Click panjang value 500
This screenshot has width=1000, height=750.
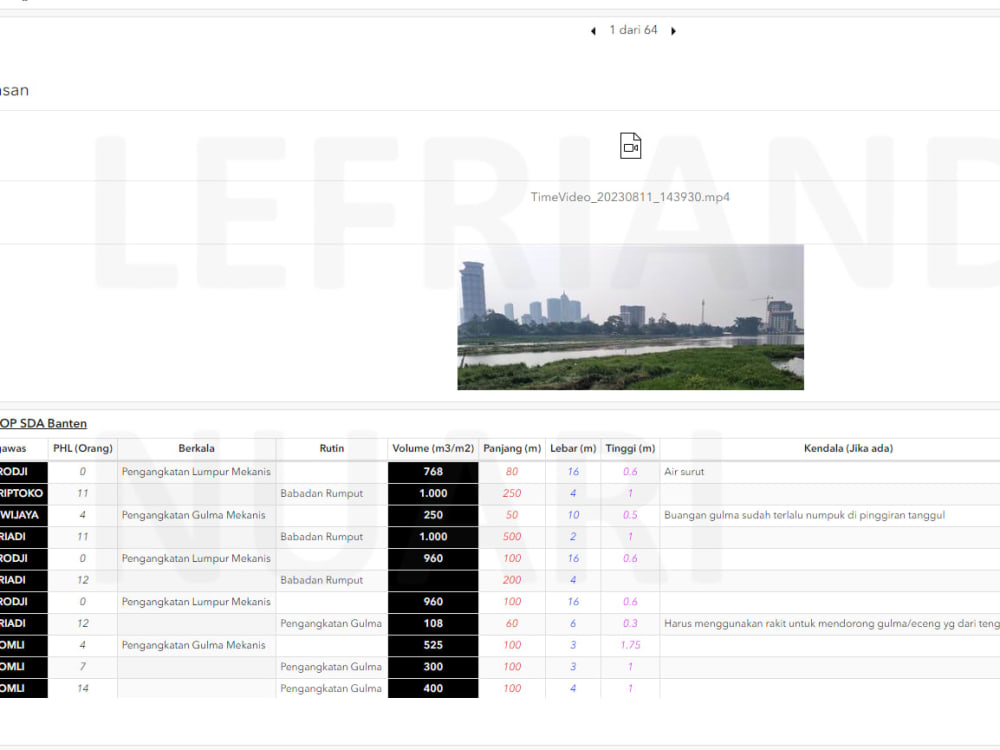[x=512, y=537]
